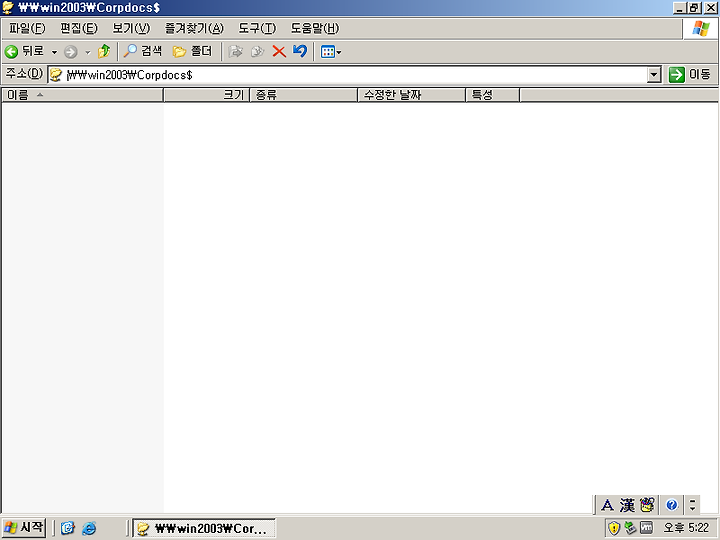This screenshot has width=720, height=540.
Task: Open the Forward button history dropdown arrow
Action: 88,52
